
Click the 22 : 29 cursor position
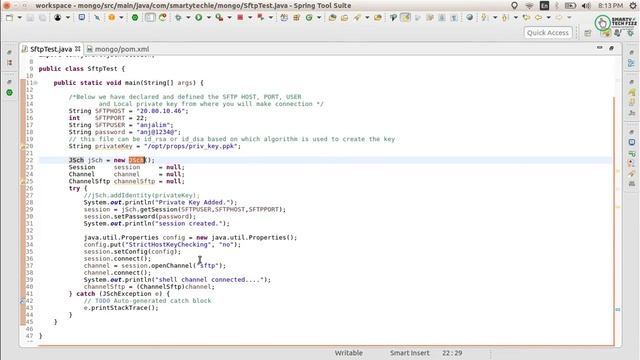[x=452, y=353]
